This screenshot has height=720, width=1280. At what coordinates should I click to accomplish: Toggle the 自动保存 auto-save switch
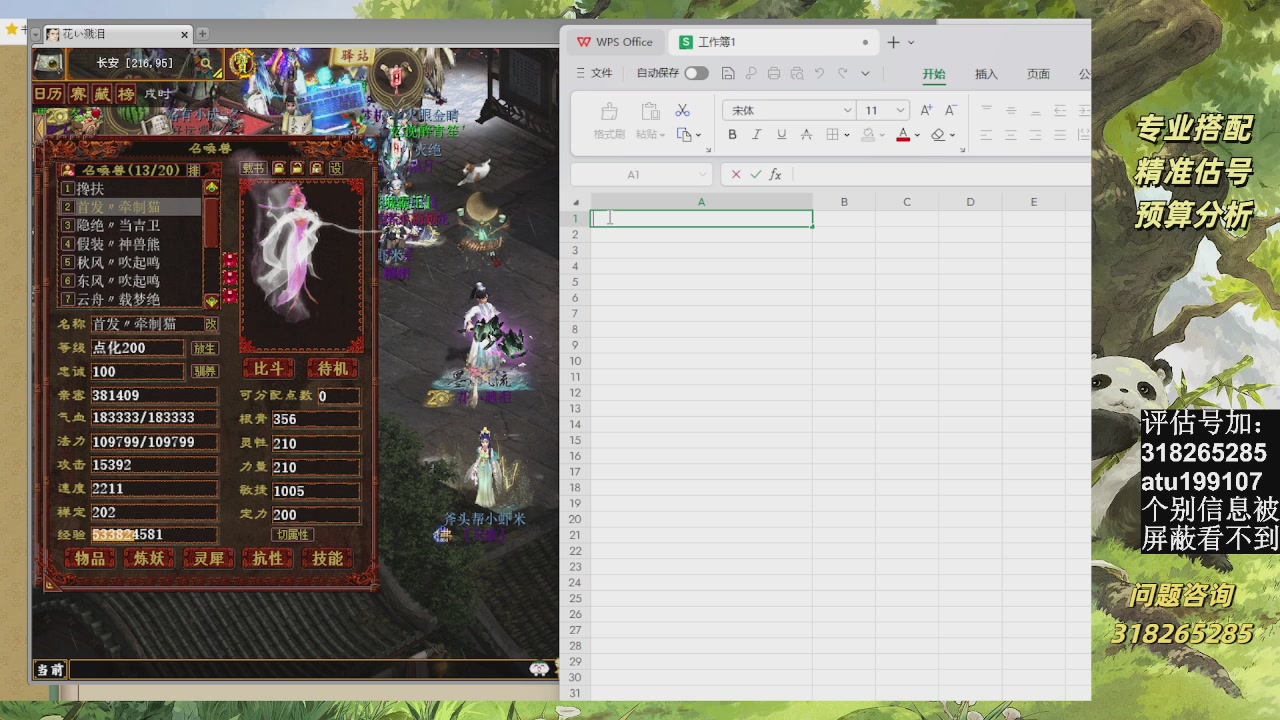pos(696,73)
